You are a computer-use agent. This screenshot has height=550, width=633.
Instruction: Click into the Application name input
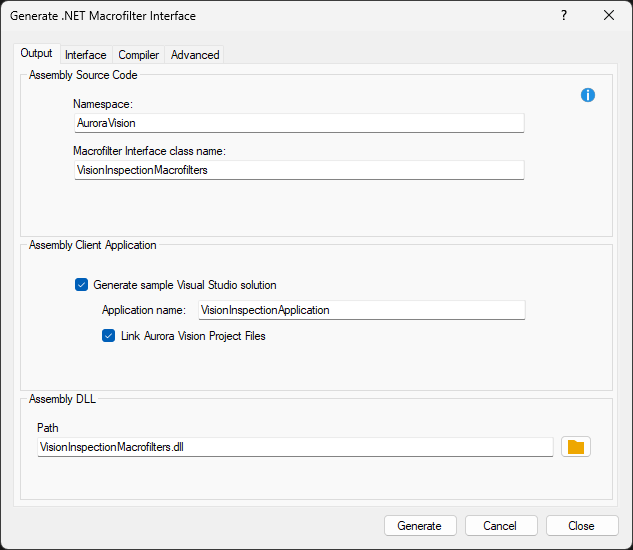click(x=361, y=310)
